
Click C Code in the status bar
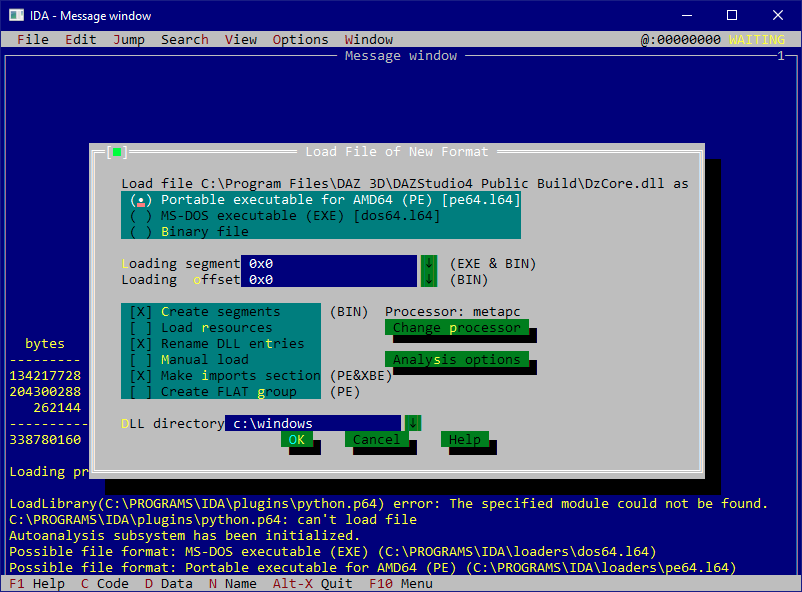click(104, 583)
